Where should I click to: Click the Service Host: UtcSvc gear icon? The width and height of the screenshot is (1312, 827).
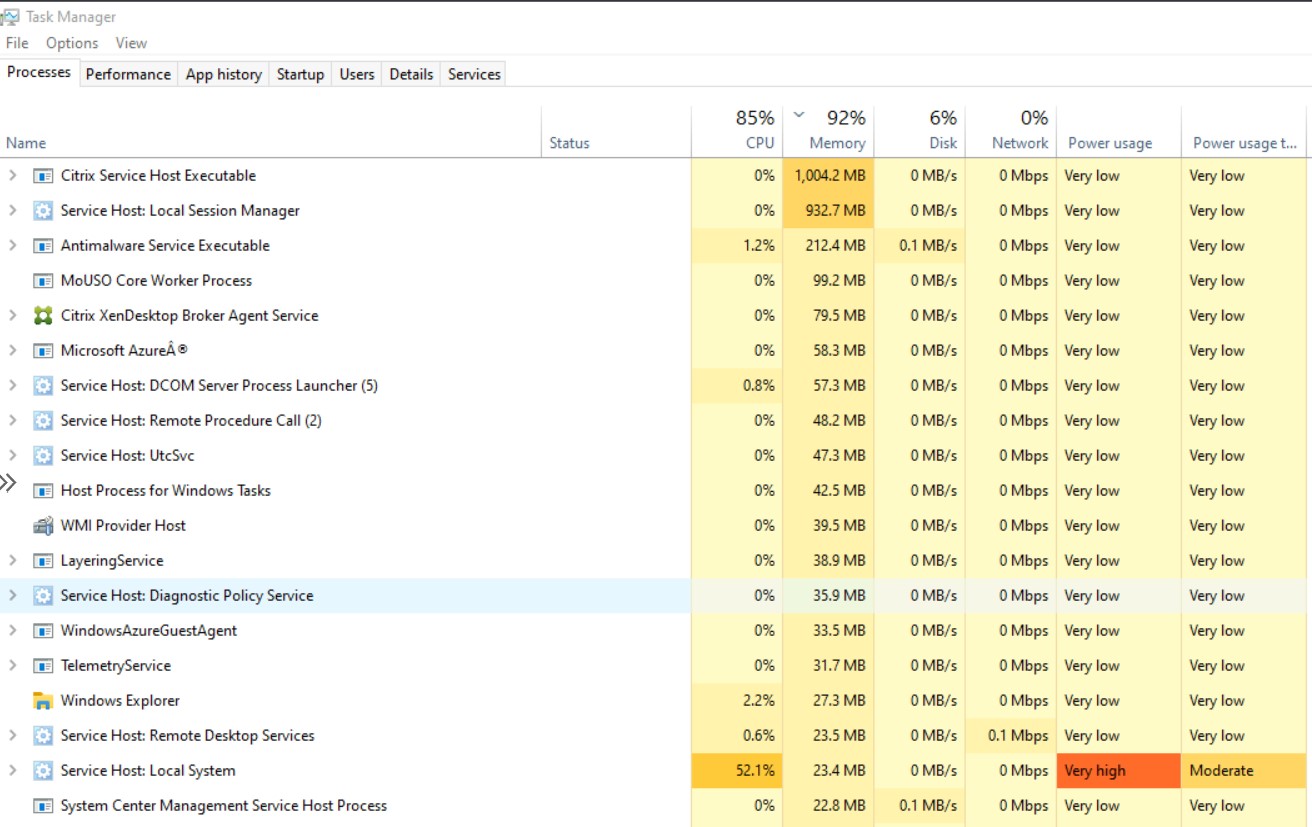click(43, 456)
